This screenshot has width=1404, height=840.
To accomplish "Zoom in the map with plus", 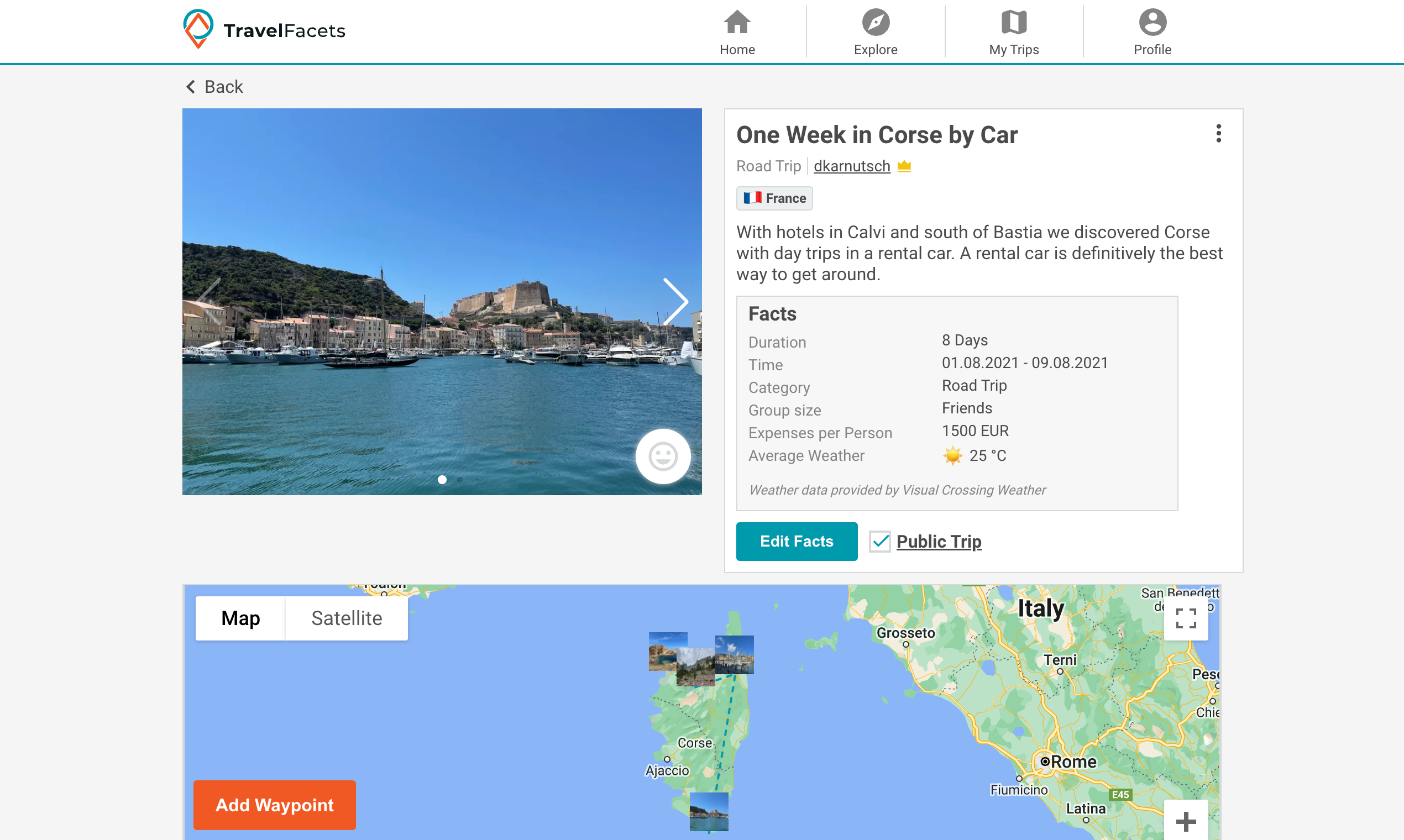I will pos(1186,821).
